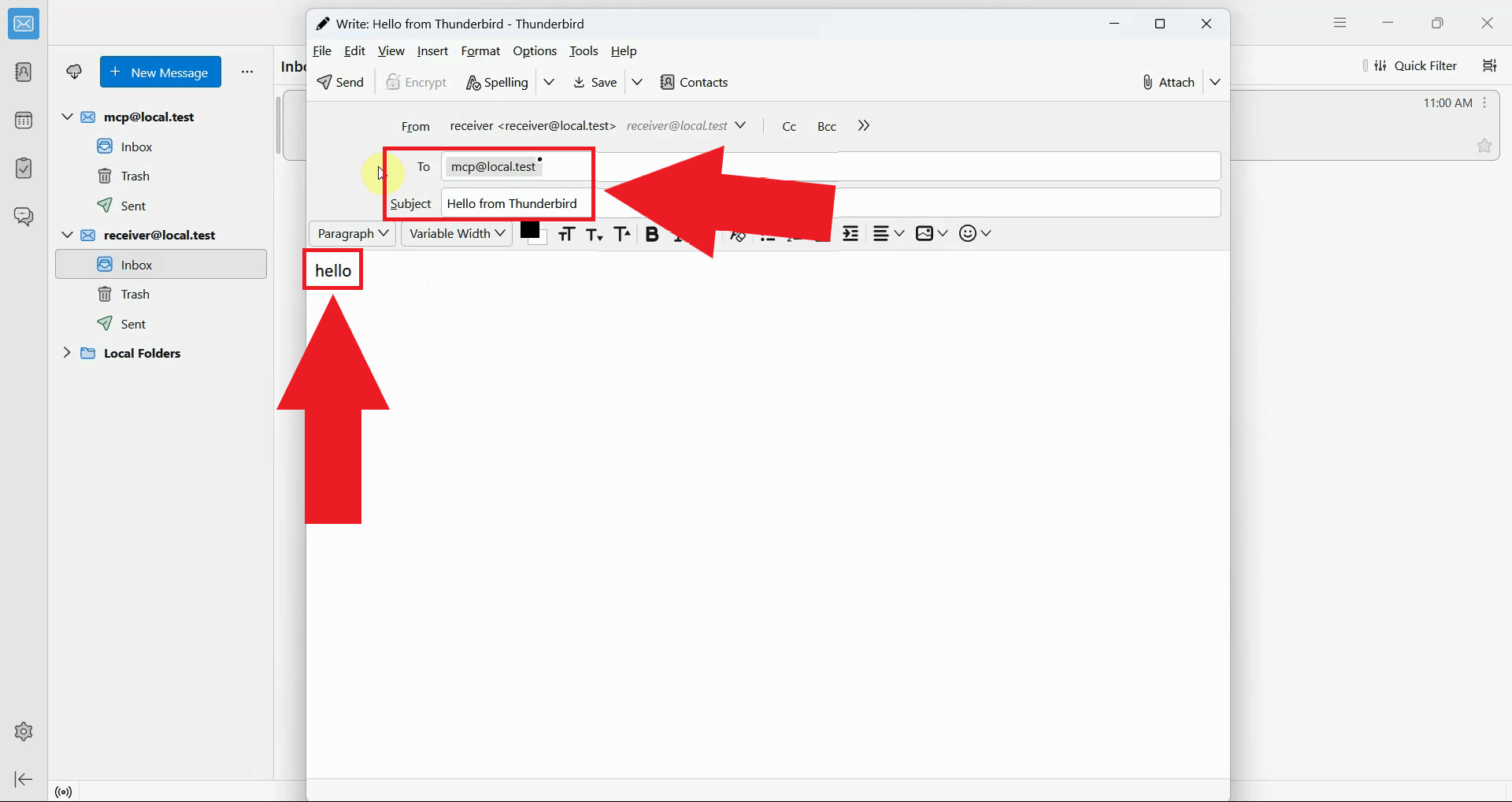Open the Calendar from the sidebar
Viewport: 1512px width, 802px height.
click(24, 120)
